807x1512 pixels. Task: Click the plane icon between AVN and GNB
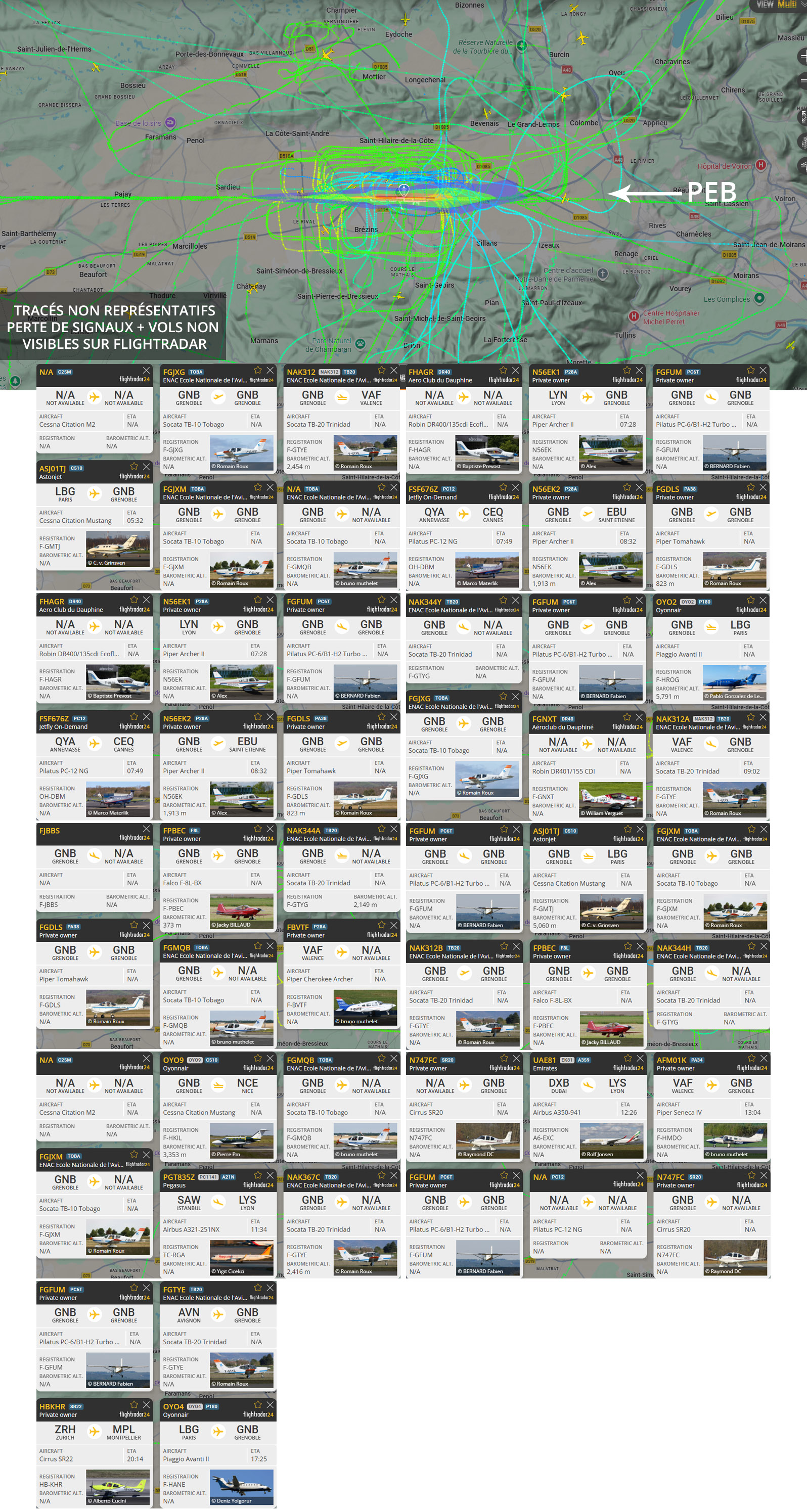point(218,1314)
